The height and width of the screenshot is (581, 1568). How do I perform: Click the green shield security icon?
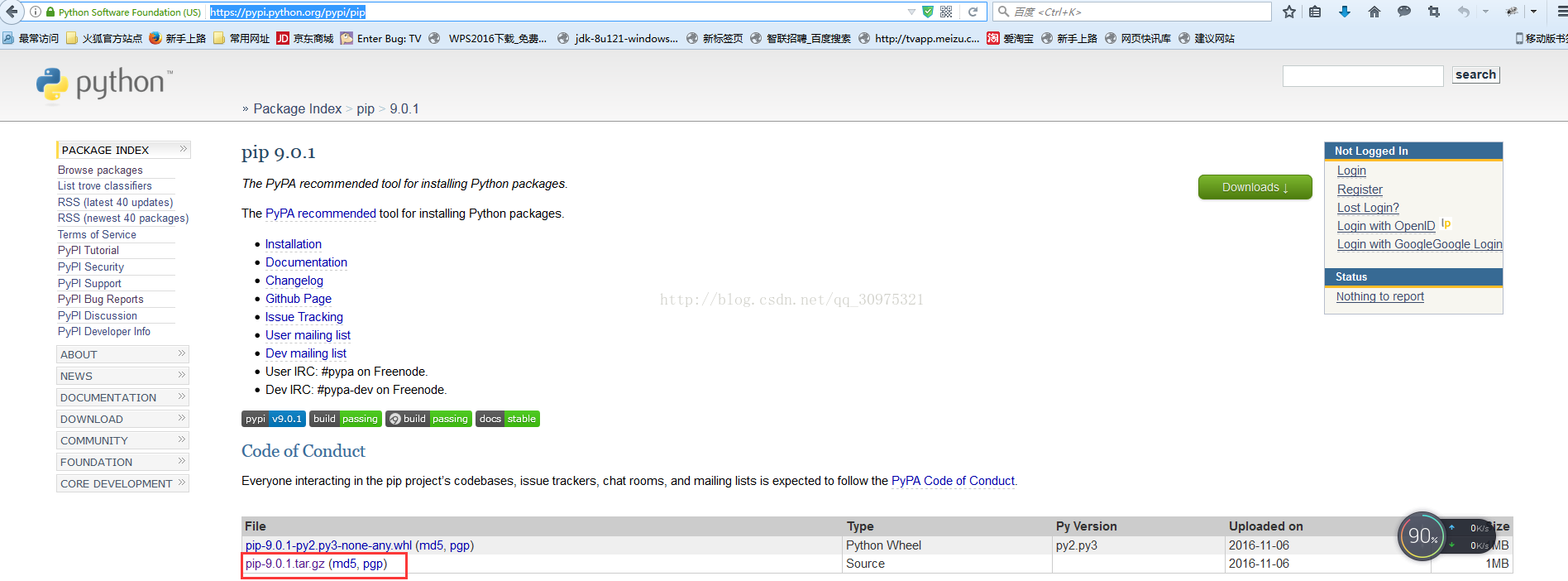[928, 12]
